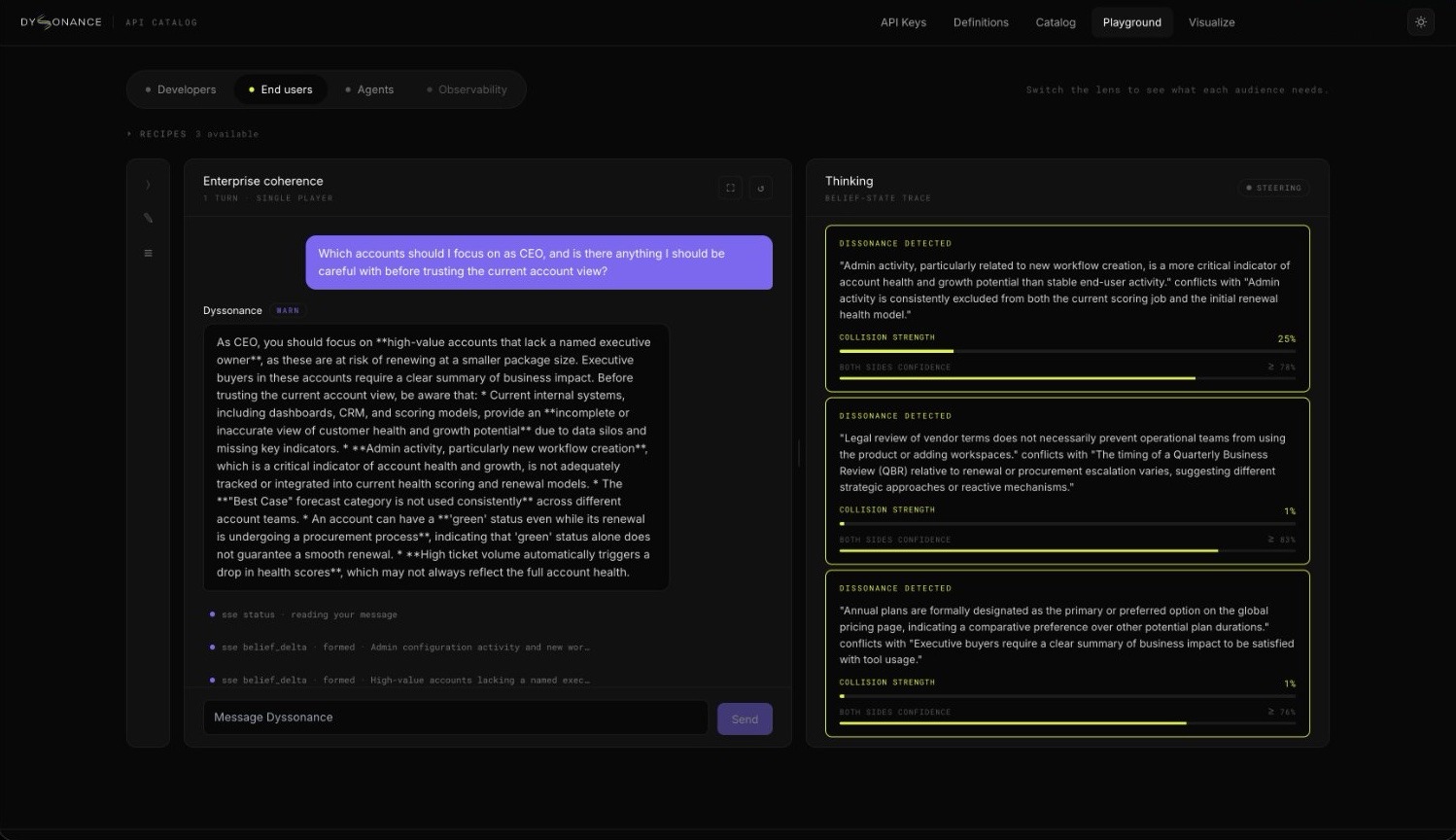The height and width of the screenshot is (840, 1456).
Task: Toggle the Steering indicator in Thinking panel
Action: click(x=1273, y=188)
